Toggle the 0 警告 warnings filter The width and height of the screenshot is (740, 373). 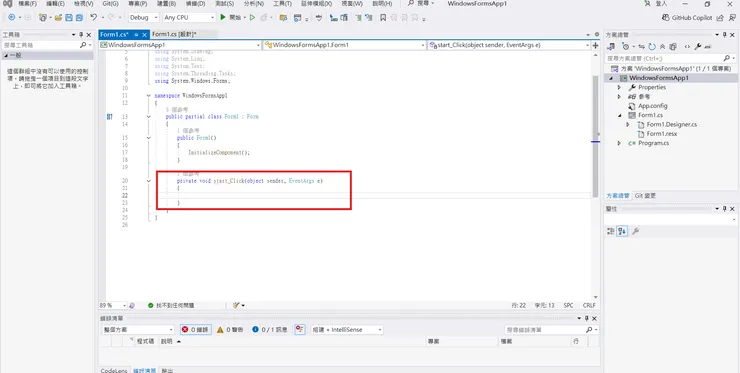pos(230,330)
